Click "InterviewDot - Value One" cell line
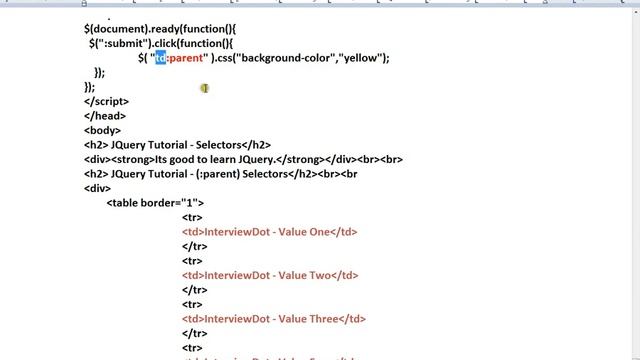The image size is (640, 360). coord(270,232)
